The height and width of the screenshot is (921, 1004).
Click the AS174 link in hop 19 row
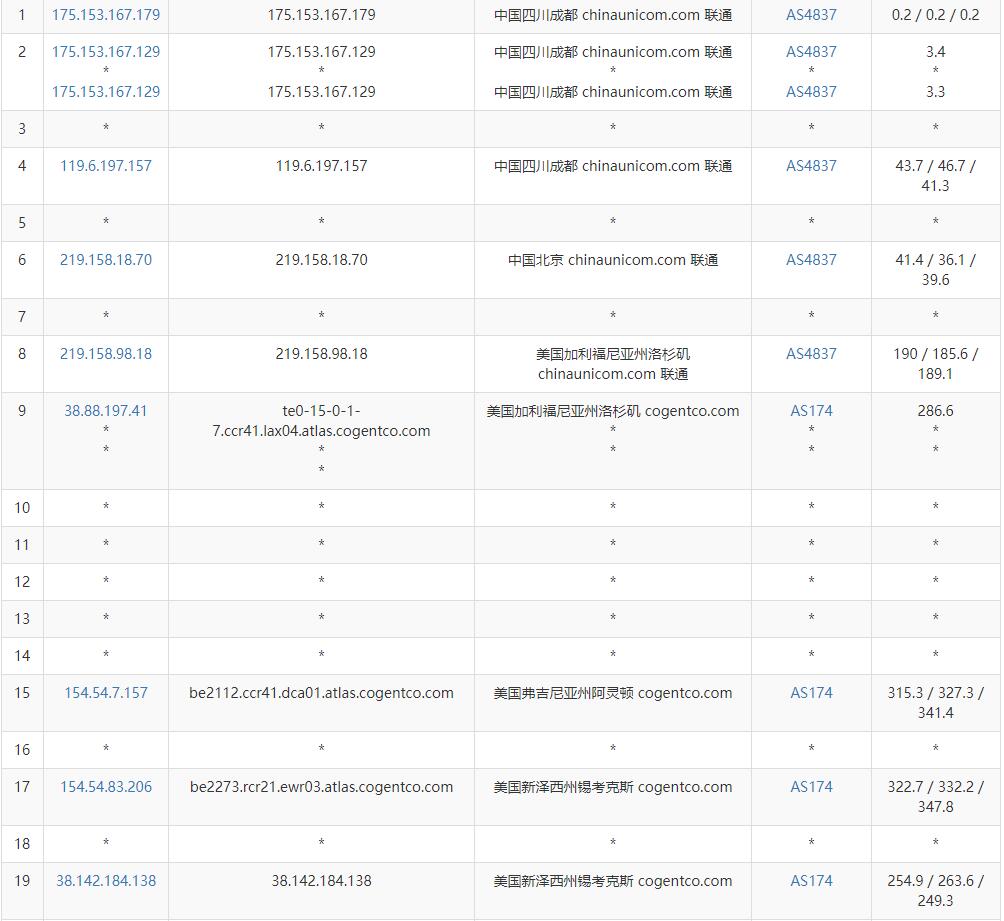[811, 881]
